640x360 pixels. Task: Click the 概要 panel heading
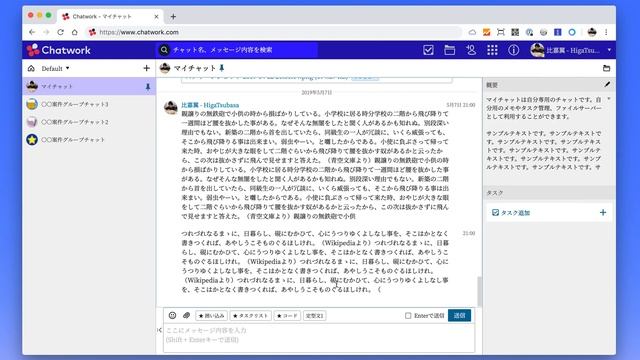(x=492, y=85)
